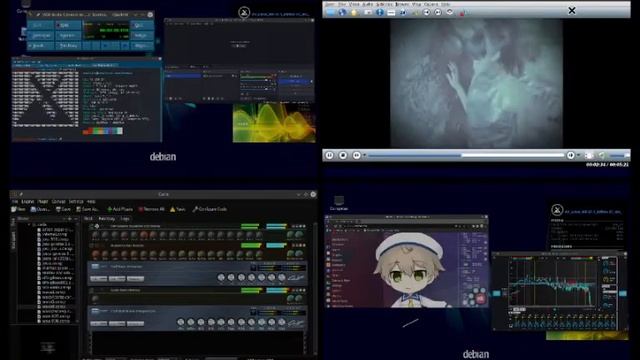The height and width of the screenshot is (360, 640).
Task: Open the media player's Video menu
Action: point(355,4)
